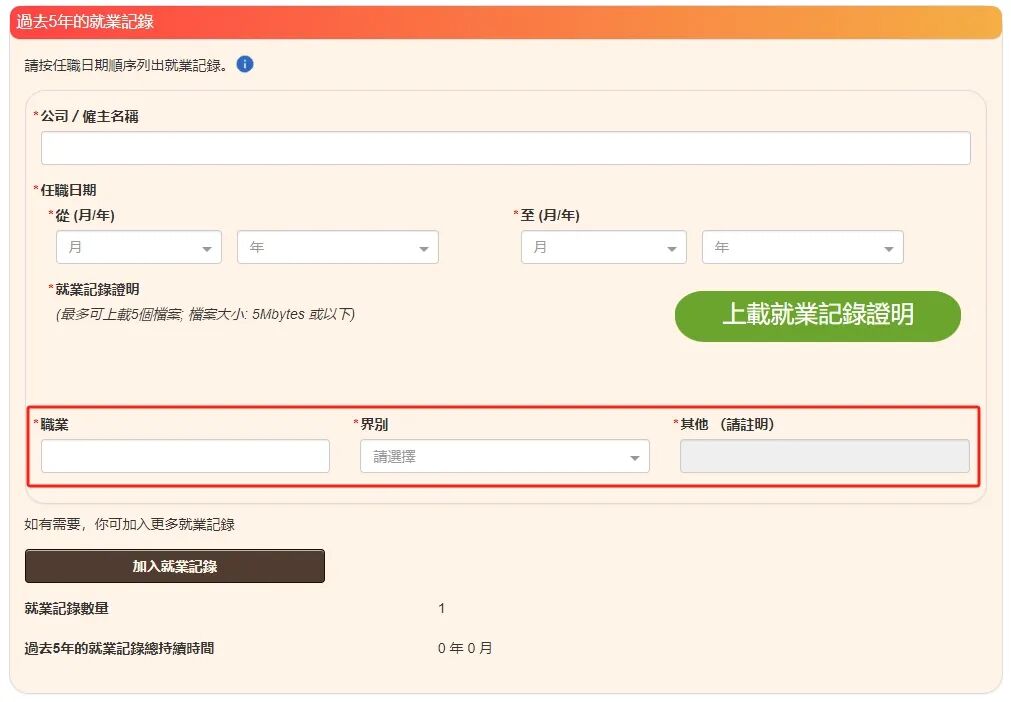Click the dropdown arrow on the end year selector

click(888, 247)
